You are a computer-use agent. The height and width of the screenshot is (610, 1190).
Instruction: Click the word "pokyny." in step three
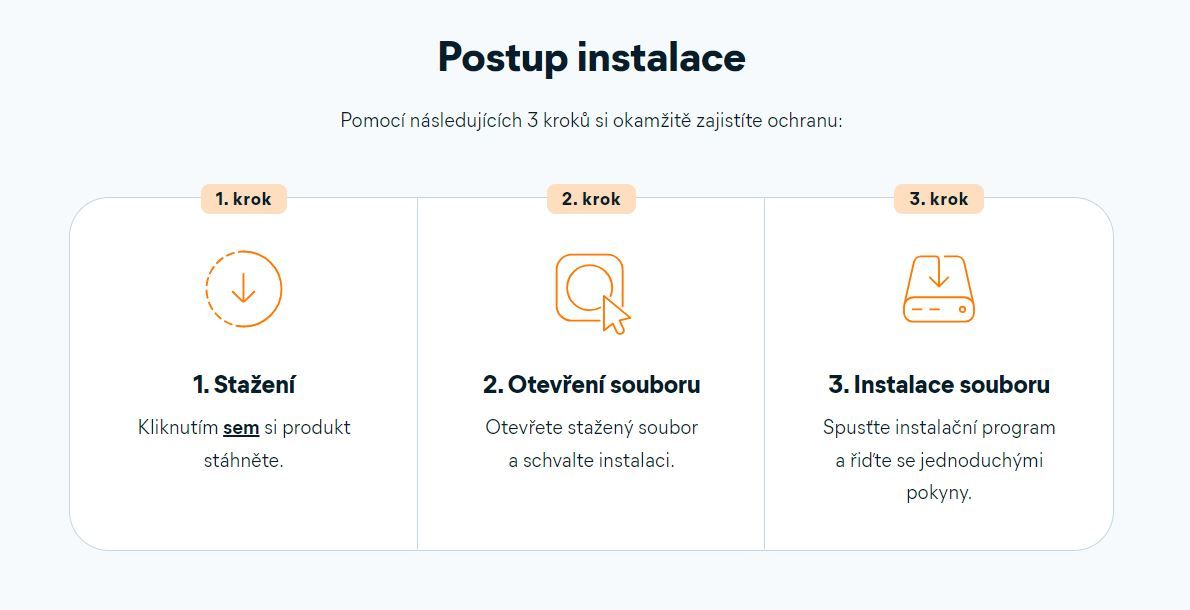(939, 493)
